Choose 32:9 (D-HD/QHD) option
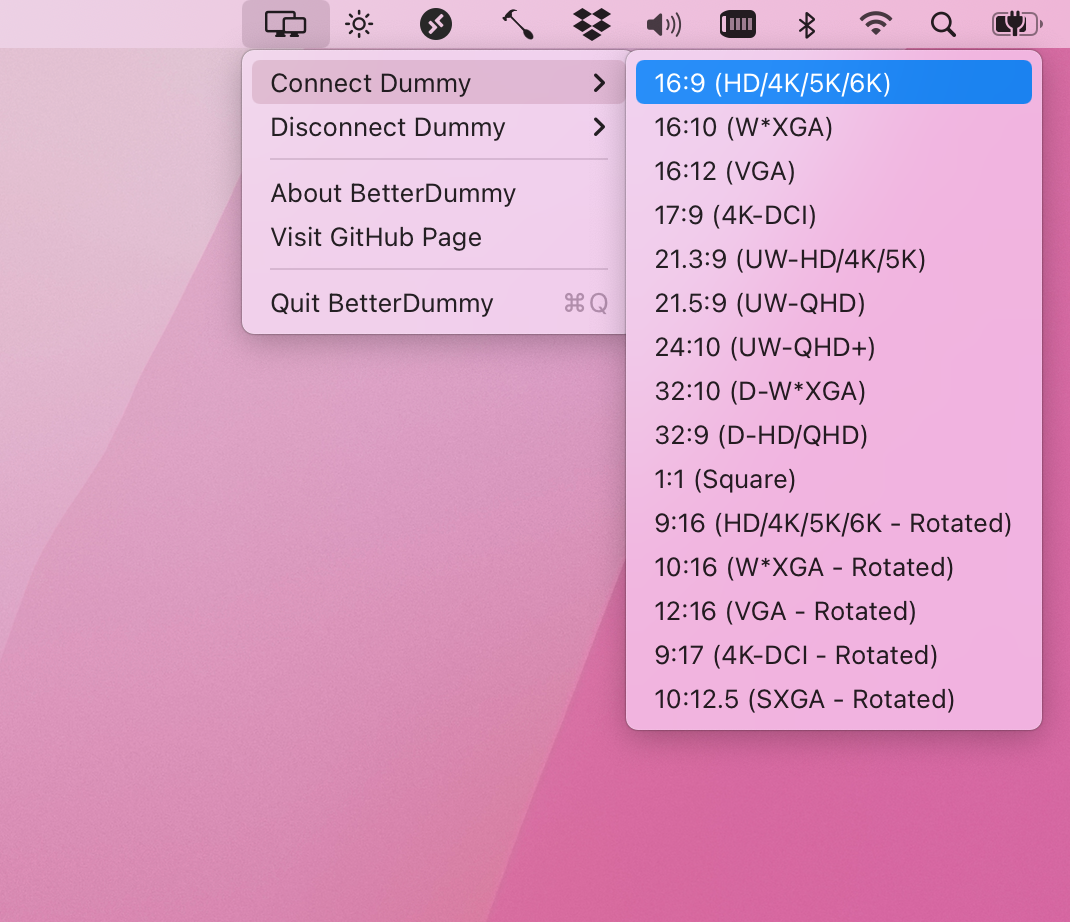 (x=833, y=435)
